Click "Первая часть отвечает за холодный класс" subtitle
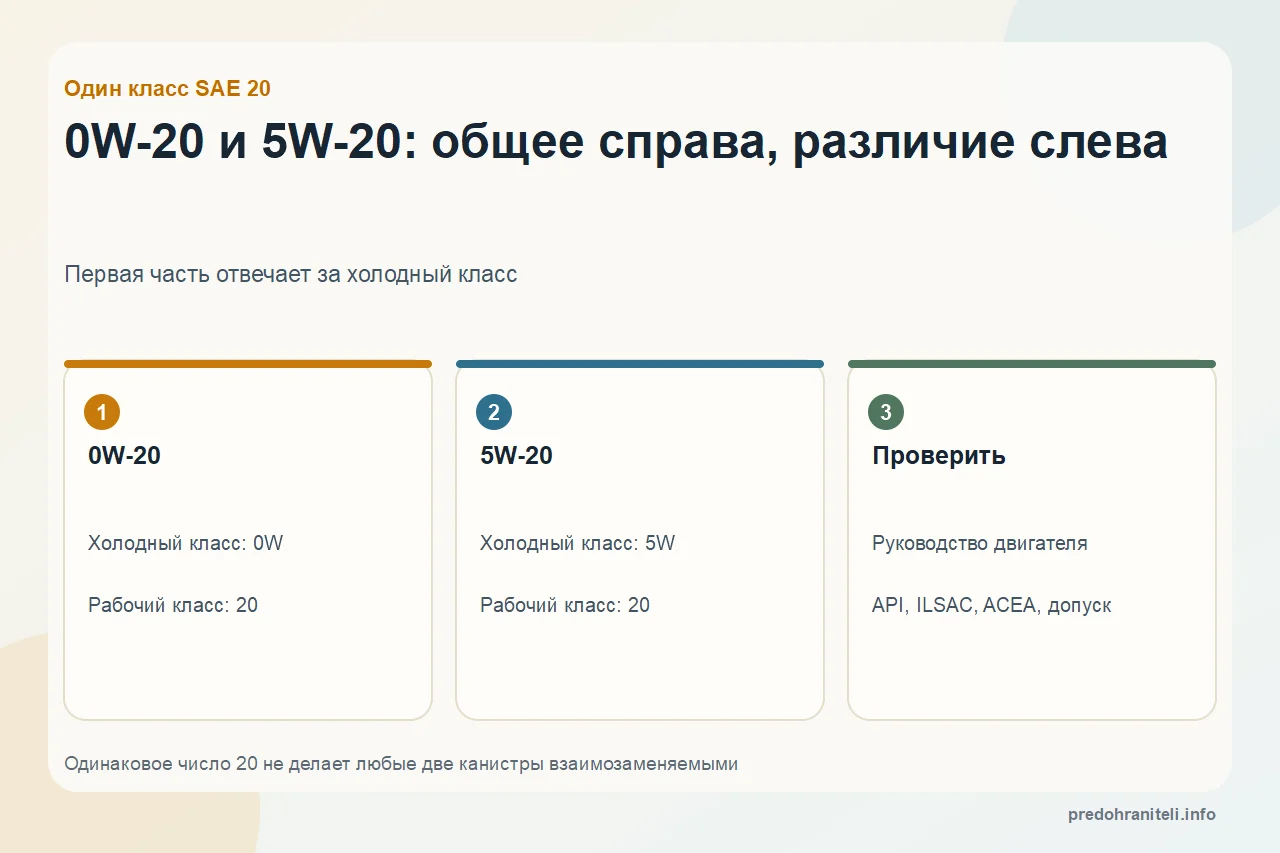The image size is (1280, 853). 291,274
